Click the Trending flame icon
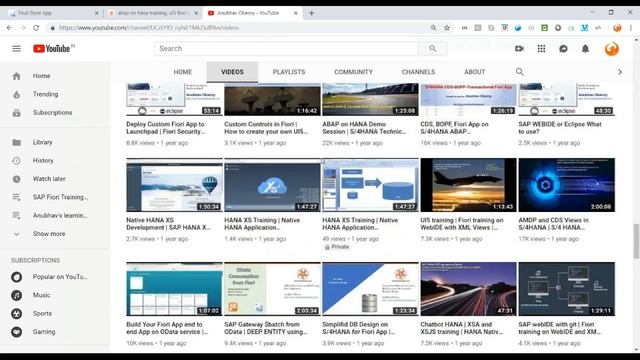Screen dimensions: 640x360 pos(16,94)
